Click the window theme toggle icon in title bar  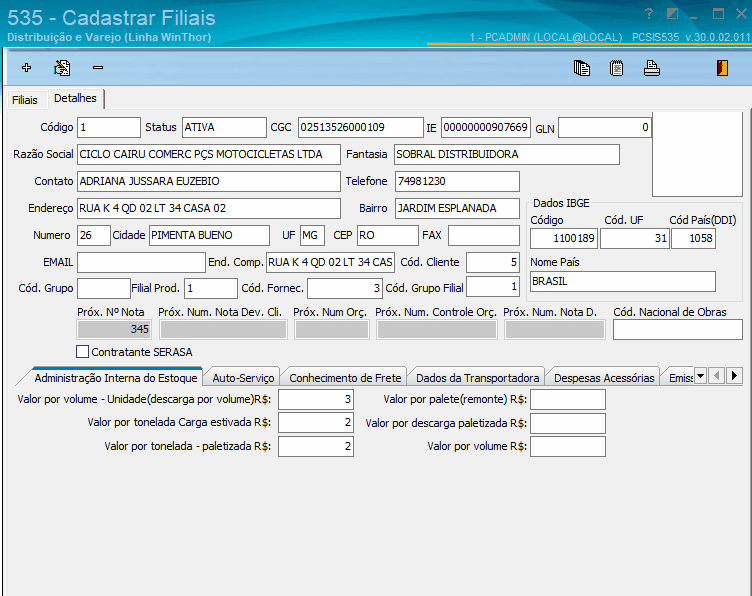click(x=672, y=14)
